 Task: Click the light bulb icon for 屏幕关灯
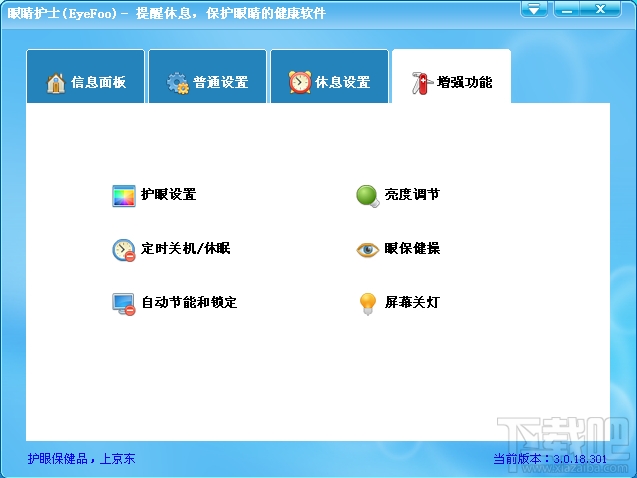coord(368,304)
